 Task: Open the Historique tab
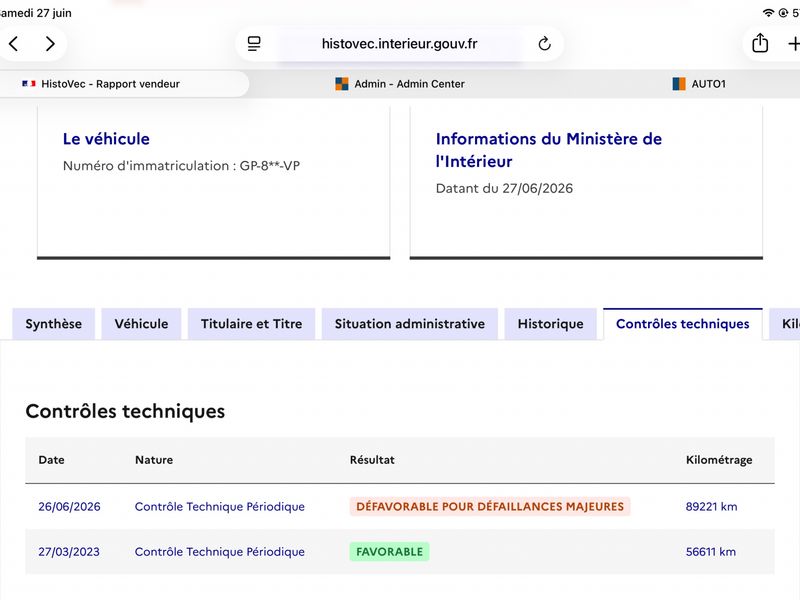tap(551, 324)
